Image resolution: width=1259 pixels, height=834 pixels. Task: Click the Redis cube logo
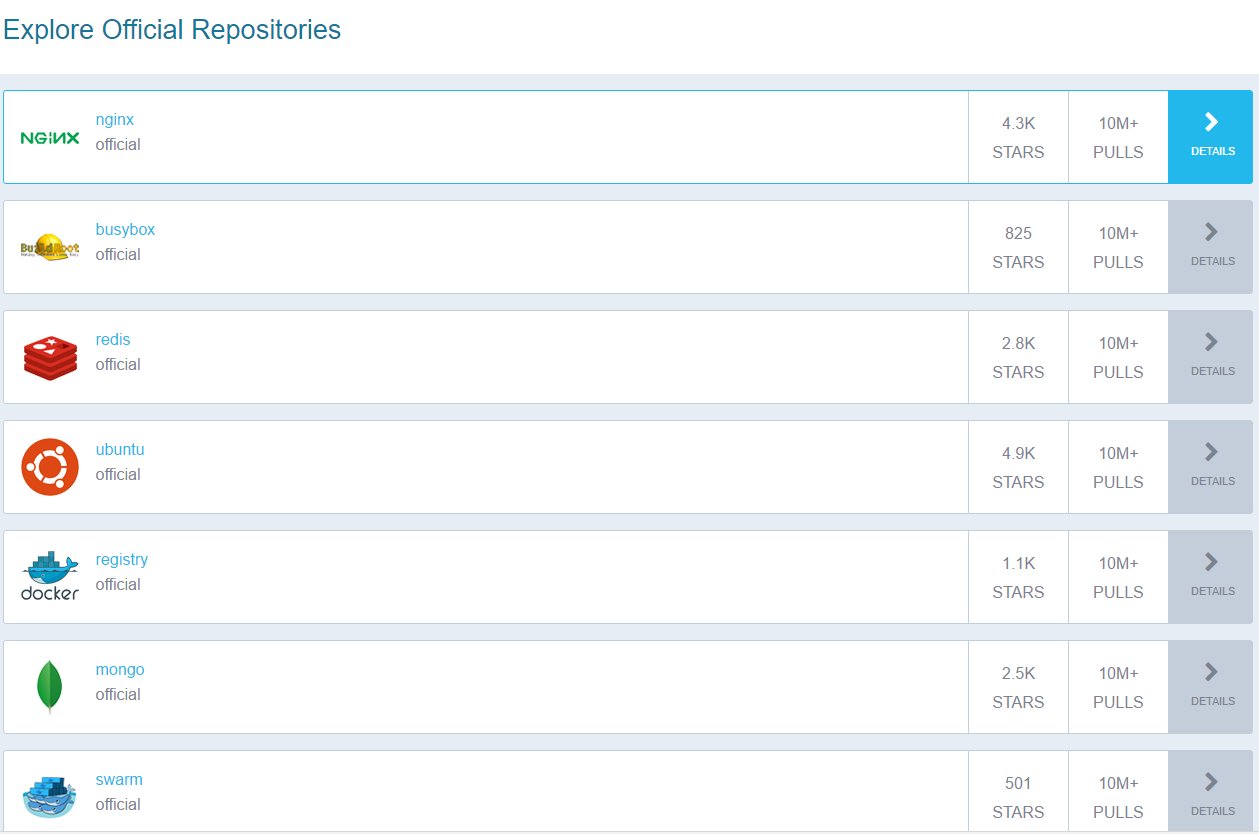point(48,356)
